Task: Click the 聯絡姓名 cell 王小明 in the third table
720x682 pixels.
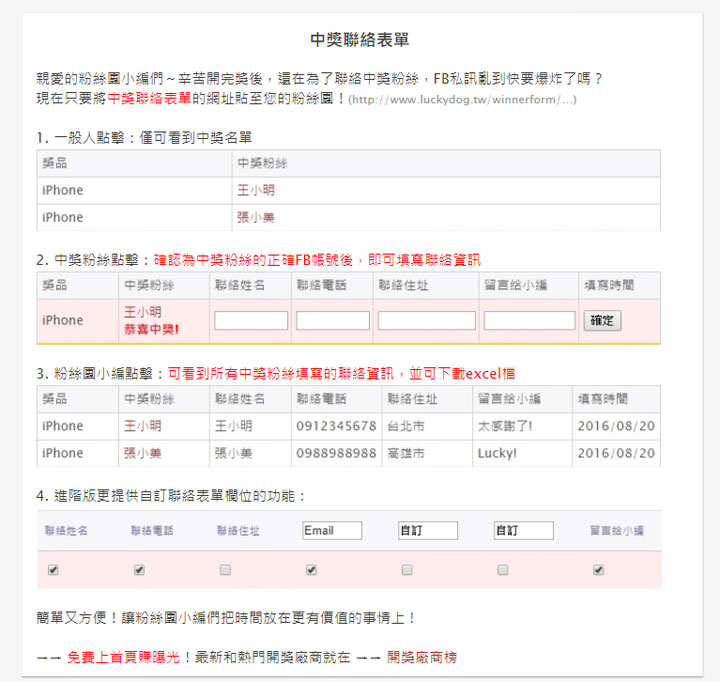Action: (x=233, y=426)
